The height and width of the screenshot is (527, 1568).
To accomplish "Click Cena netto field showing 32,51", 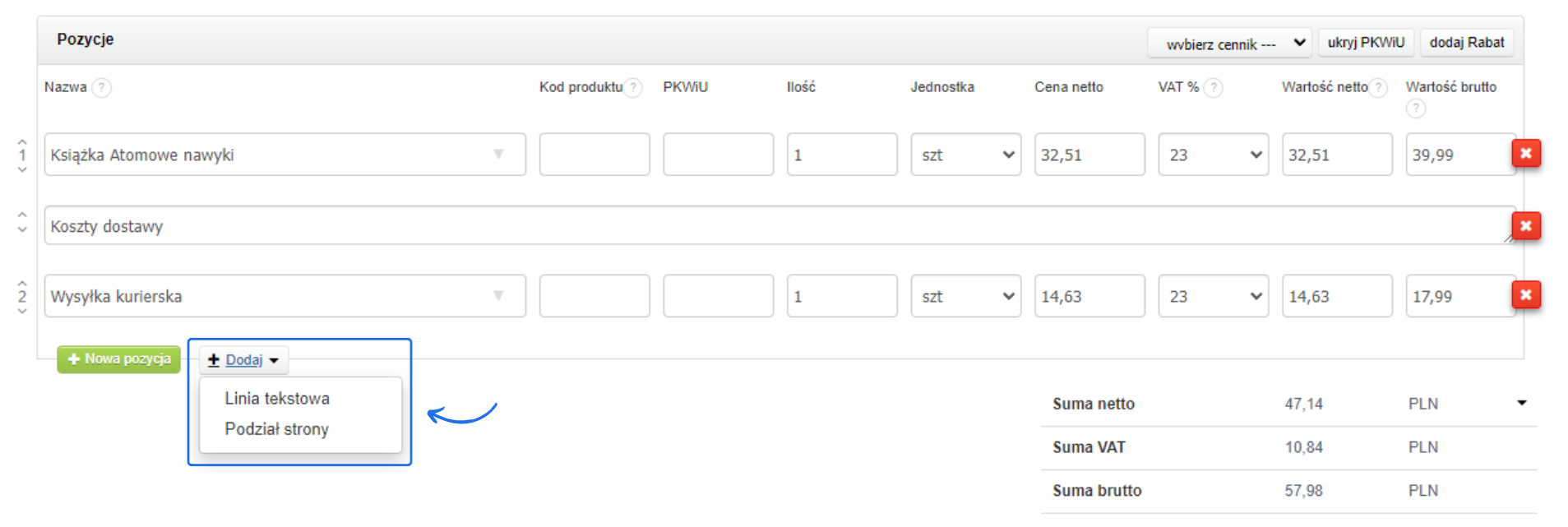I will (x=1089, y=155).
